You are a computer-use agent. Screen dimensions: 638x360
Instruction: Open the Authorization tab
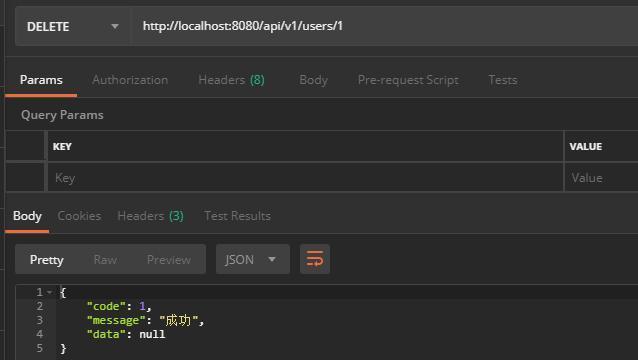point(130,80)
